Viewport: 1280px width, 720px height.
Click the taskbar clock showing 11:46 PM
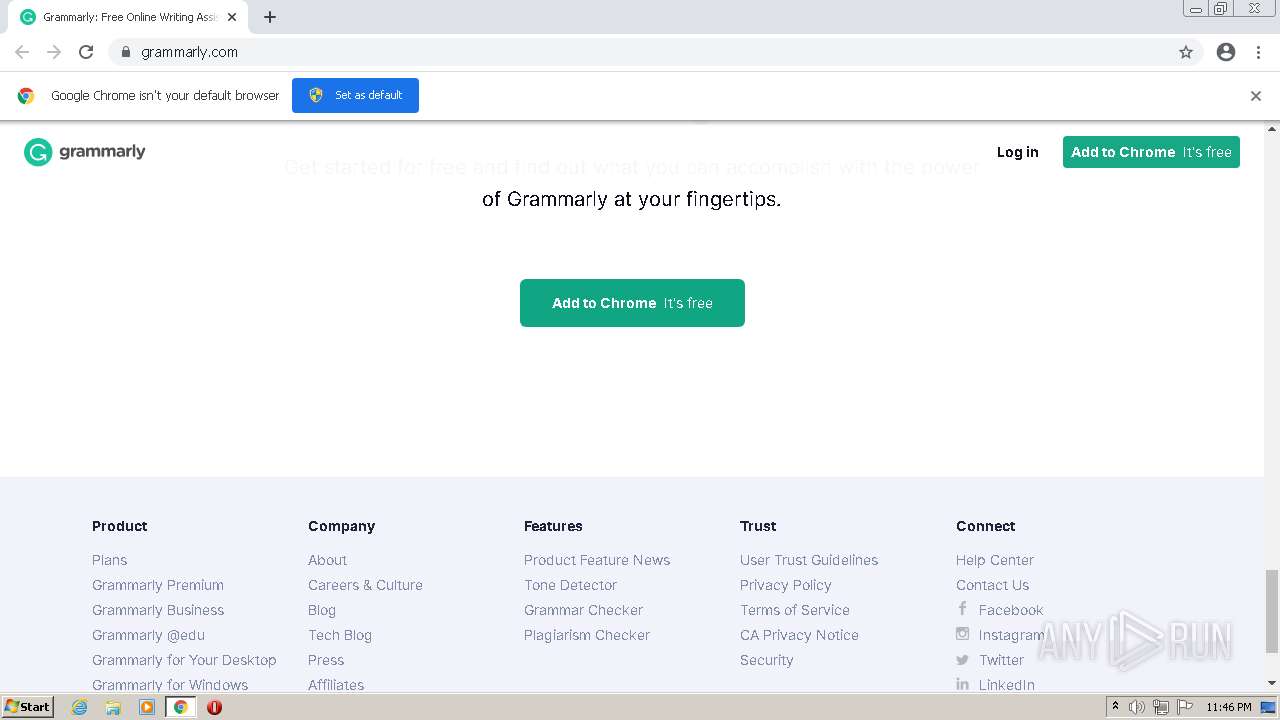[1228, 707]
